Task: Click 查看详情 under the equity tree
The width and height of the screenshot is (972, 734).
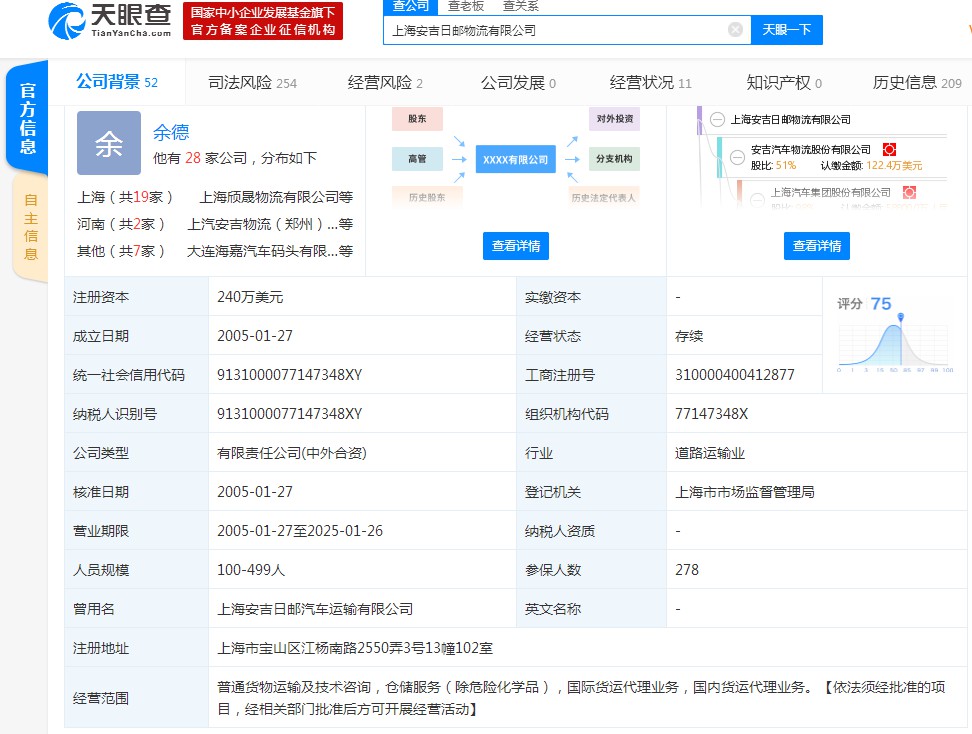Action: point(816,246)
